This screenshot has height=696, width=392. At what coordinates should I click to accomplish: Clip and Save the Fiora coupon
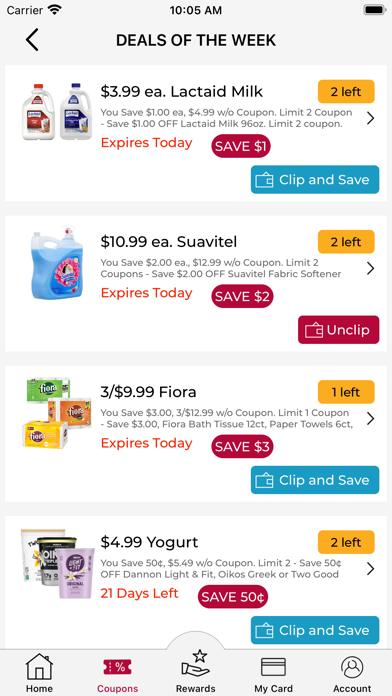click(315, 480)
